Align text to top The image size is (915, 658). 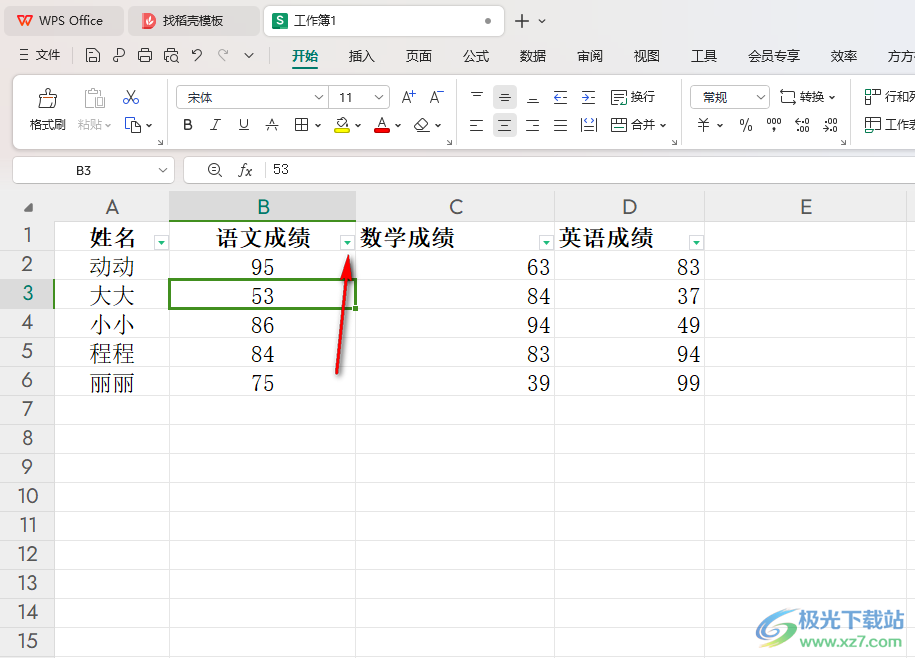[477, 97]
